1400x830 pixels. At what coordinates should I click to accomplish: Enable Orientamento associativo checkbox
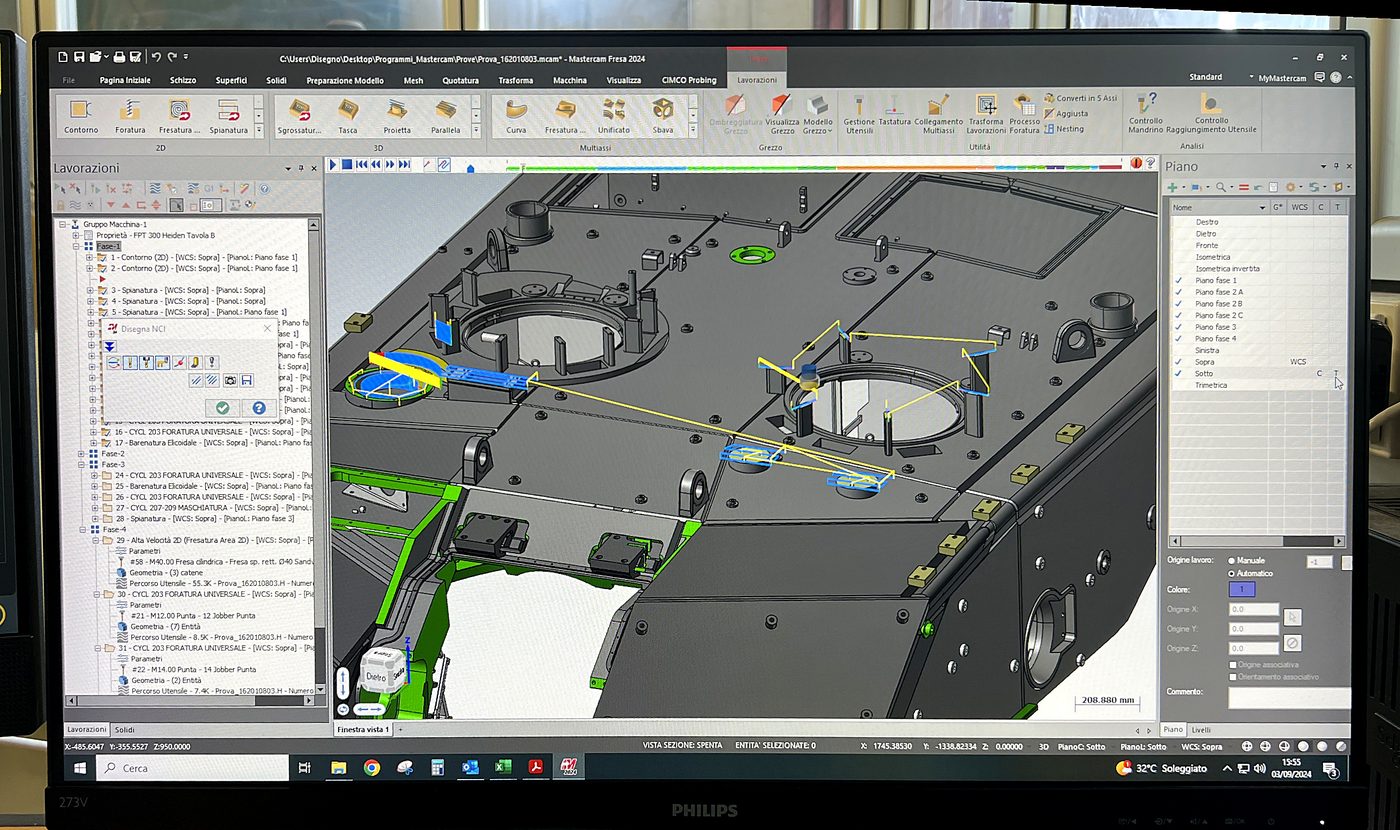pos(1233,676)
